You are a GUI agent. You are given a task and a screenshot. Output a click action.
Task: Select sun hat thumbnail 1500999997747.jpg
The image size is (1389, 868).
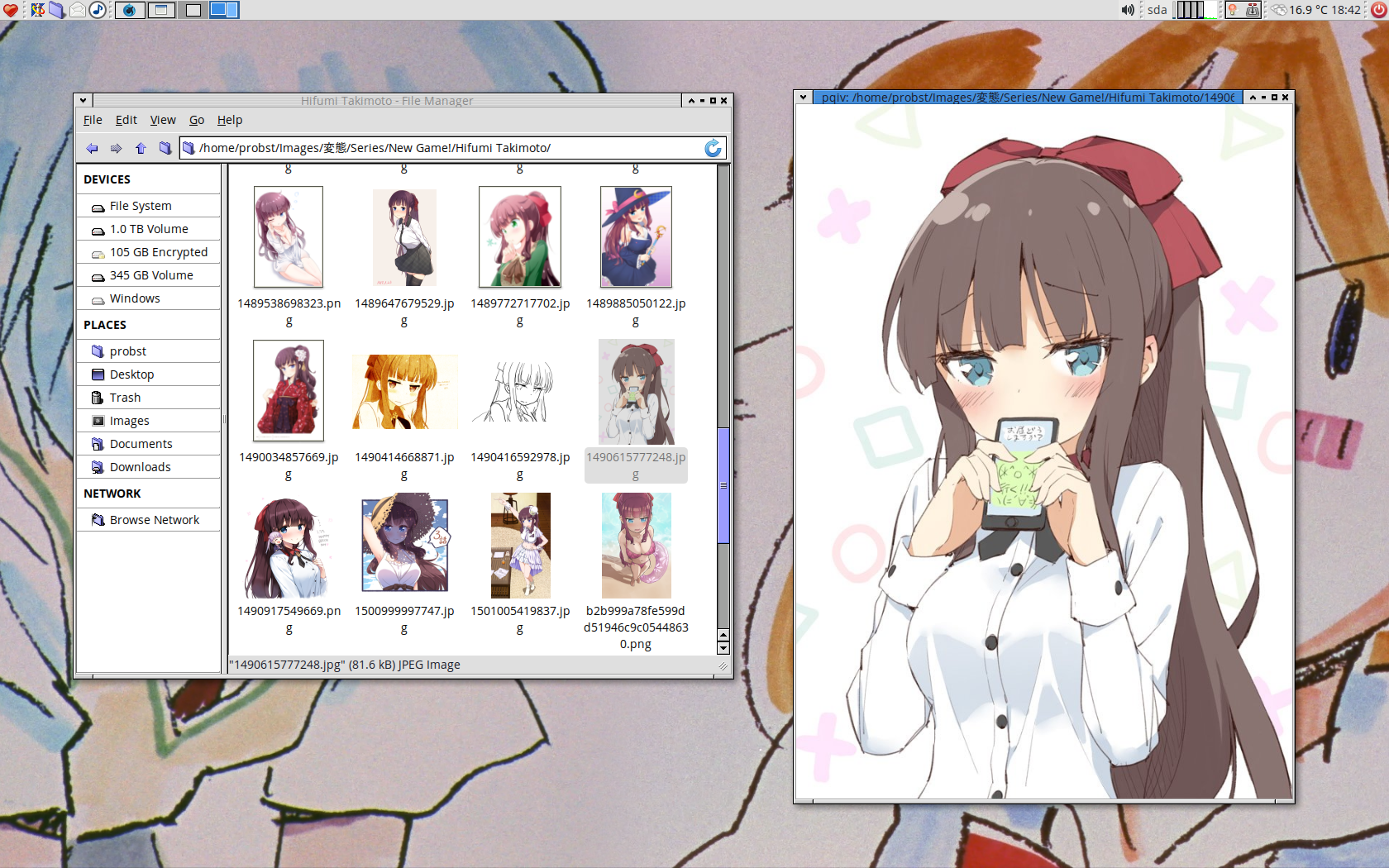point(404,542)
